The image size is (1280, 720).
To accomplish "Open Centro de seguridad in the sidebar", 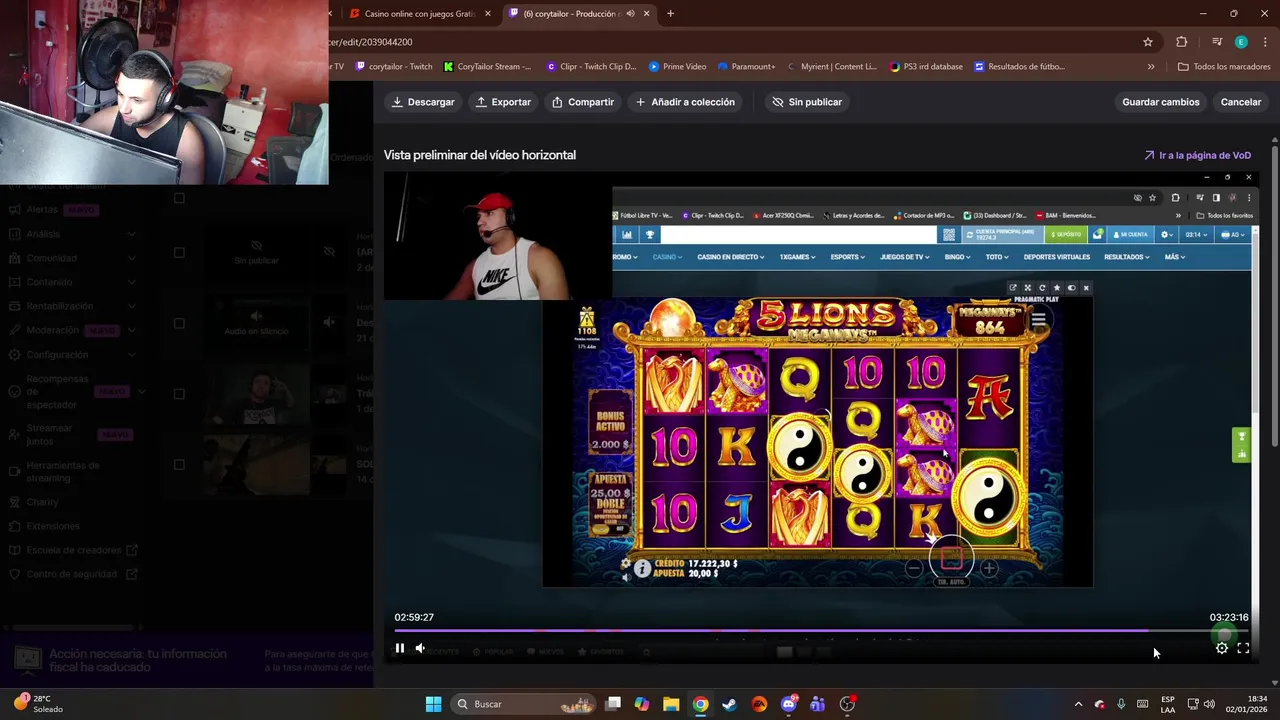I will (75, 574).
